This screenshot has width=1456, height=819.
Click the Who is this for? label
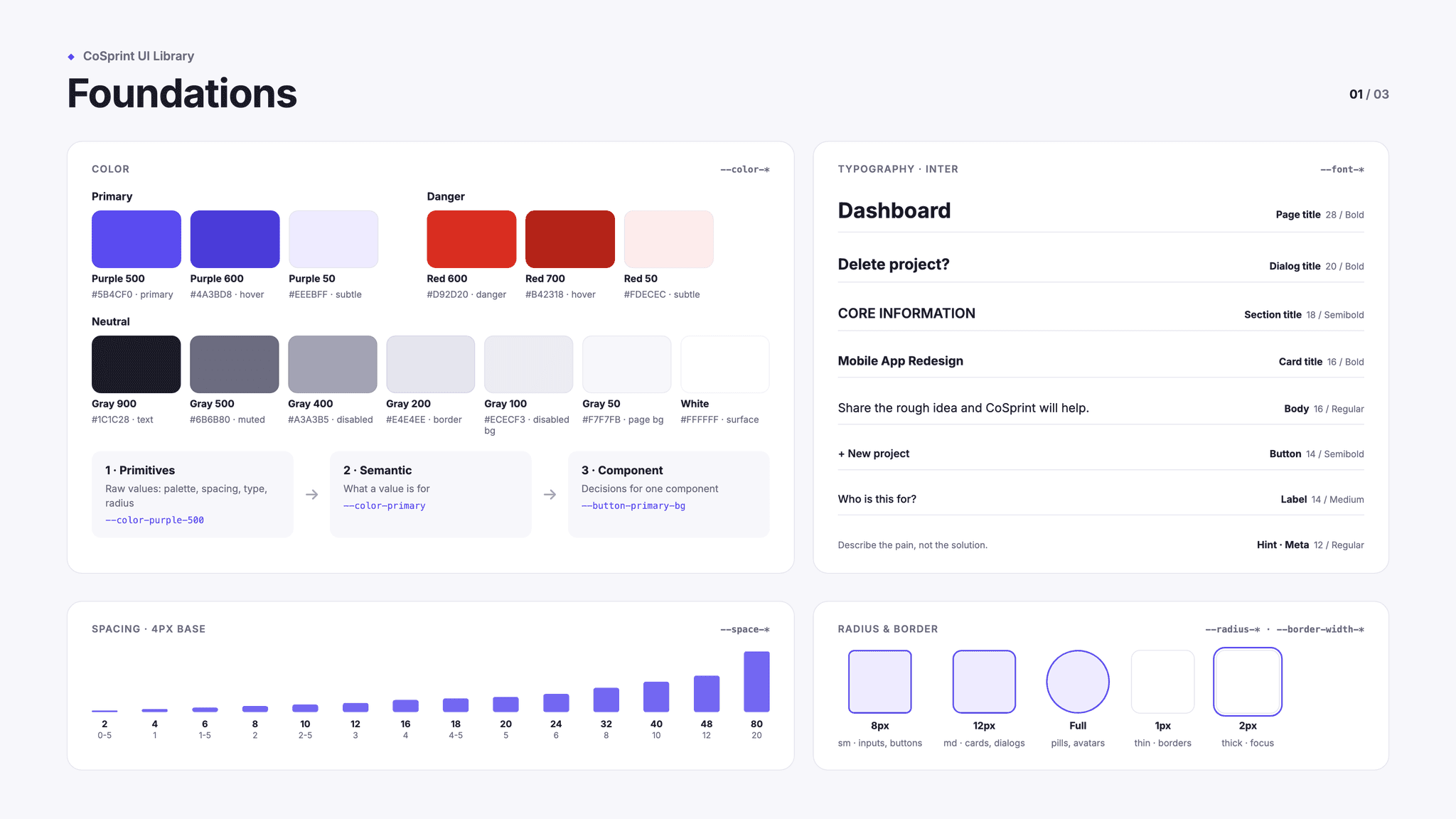[877, 499]
